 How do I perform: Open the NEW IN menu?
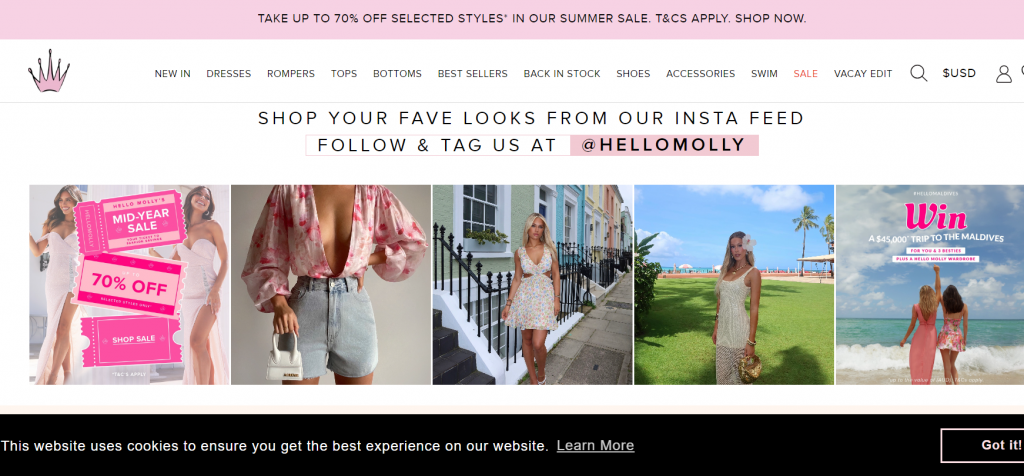click(x=172, y=74)
